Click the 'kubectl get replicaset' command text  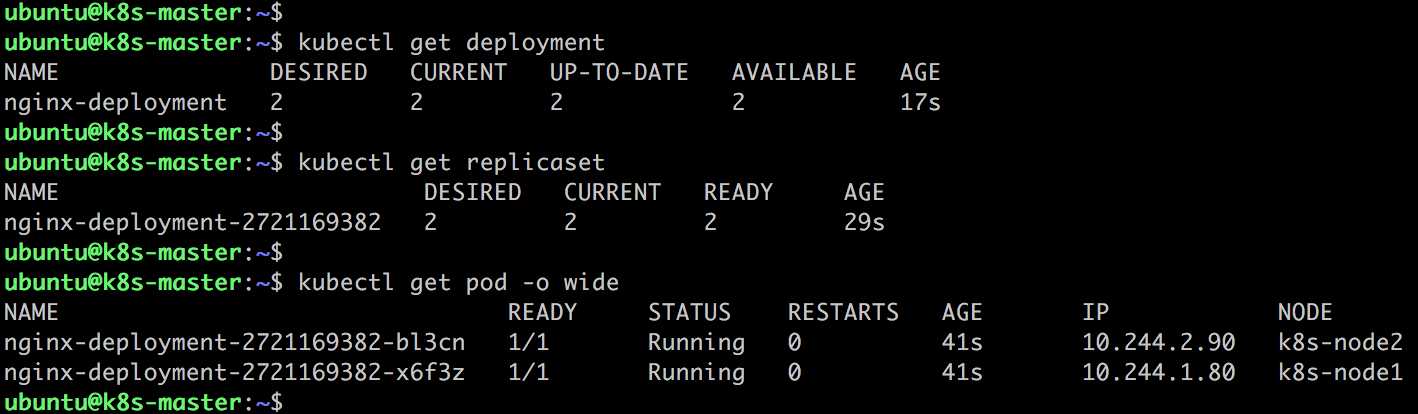(x=451, y=162)
